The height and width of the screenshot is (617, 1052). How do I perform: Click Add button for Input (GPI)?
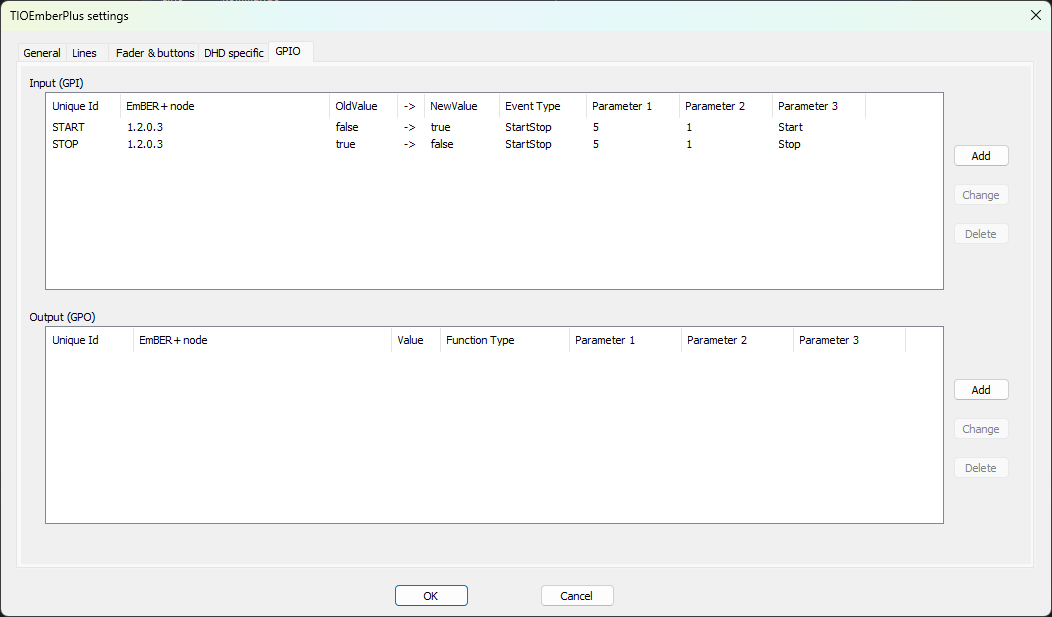(981, 156)
